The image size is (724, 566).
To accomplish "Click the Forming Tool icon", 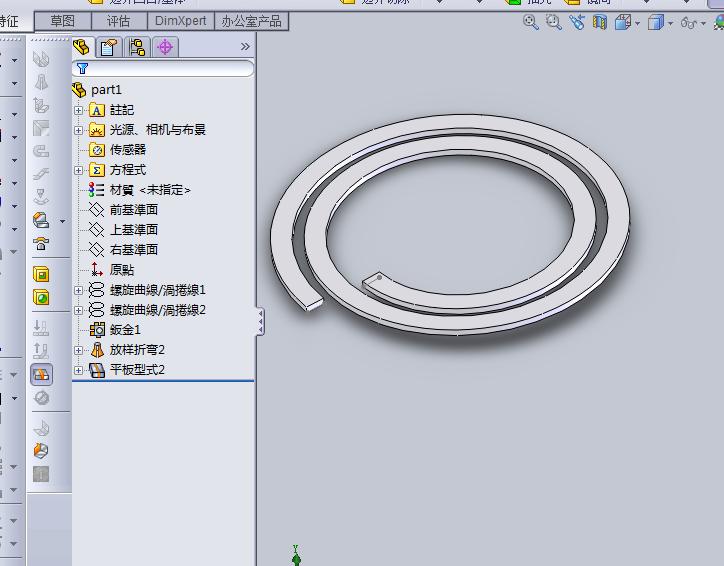I will [x=41, y=243].
